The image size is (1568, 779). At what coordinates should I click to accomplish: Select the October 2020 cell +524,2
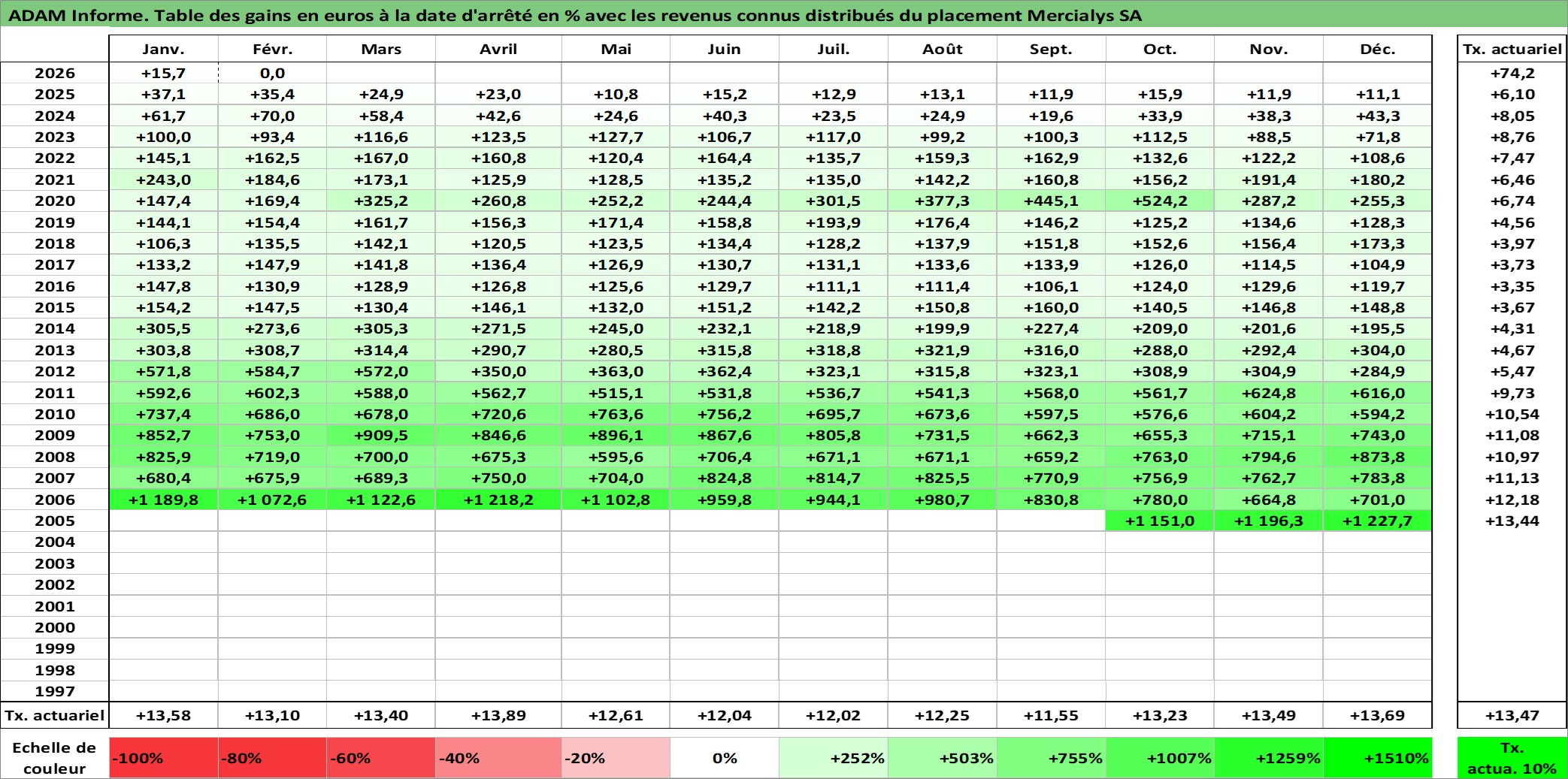1160,201
